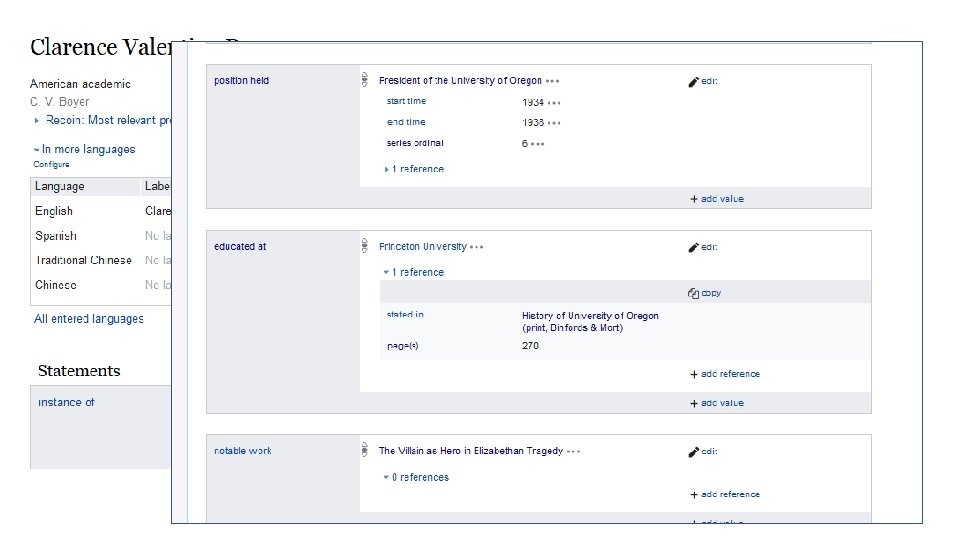
Task: Click edit pencil for Princeton University statement
Action: 693,247
